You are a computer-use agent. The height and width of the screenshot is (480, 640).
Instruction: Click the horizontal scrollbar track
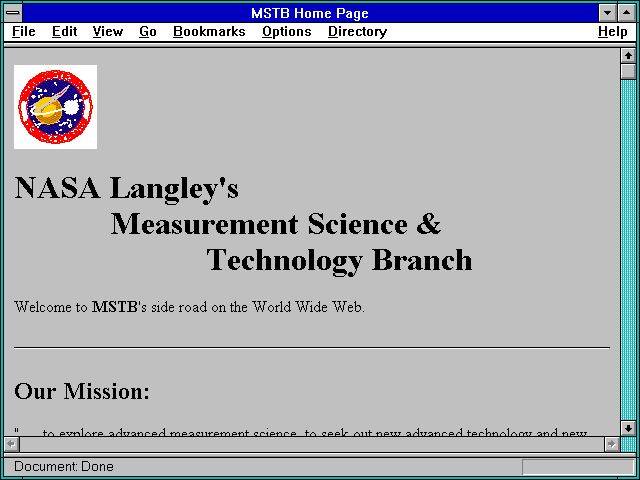[312, 444]
